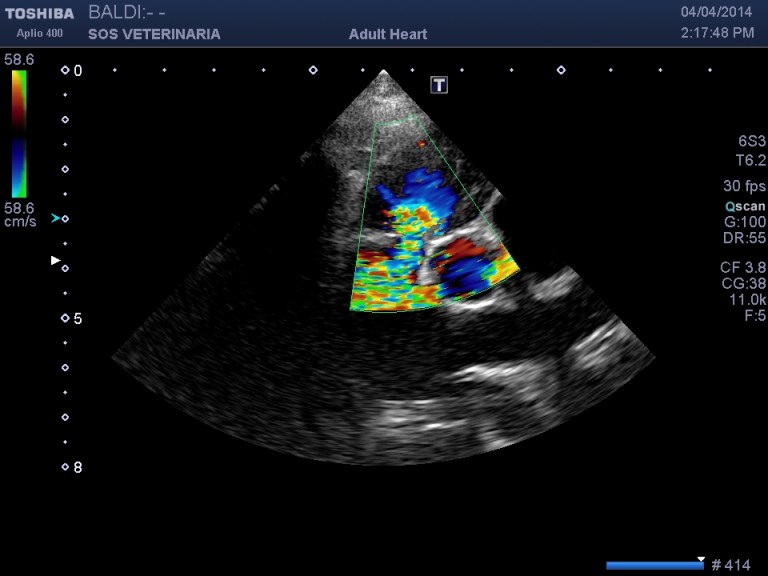
Task: Click the T marker icon near the sector apex
Action: point(439,85)
